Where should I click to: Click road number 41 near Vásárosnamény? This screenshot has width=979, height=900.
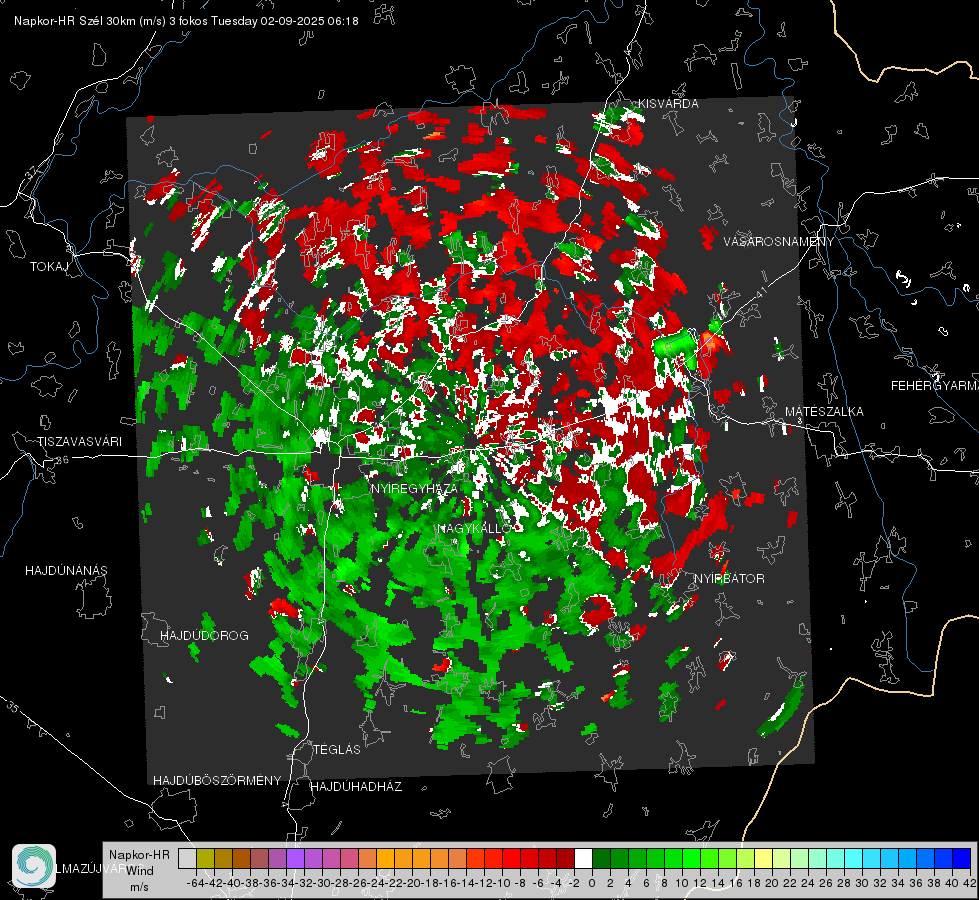coord(761,292)
